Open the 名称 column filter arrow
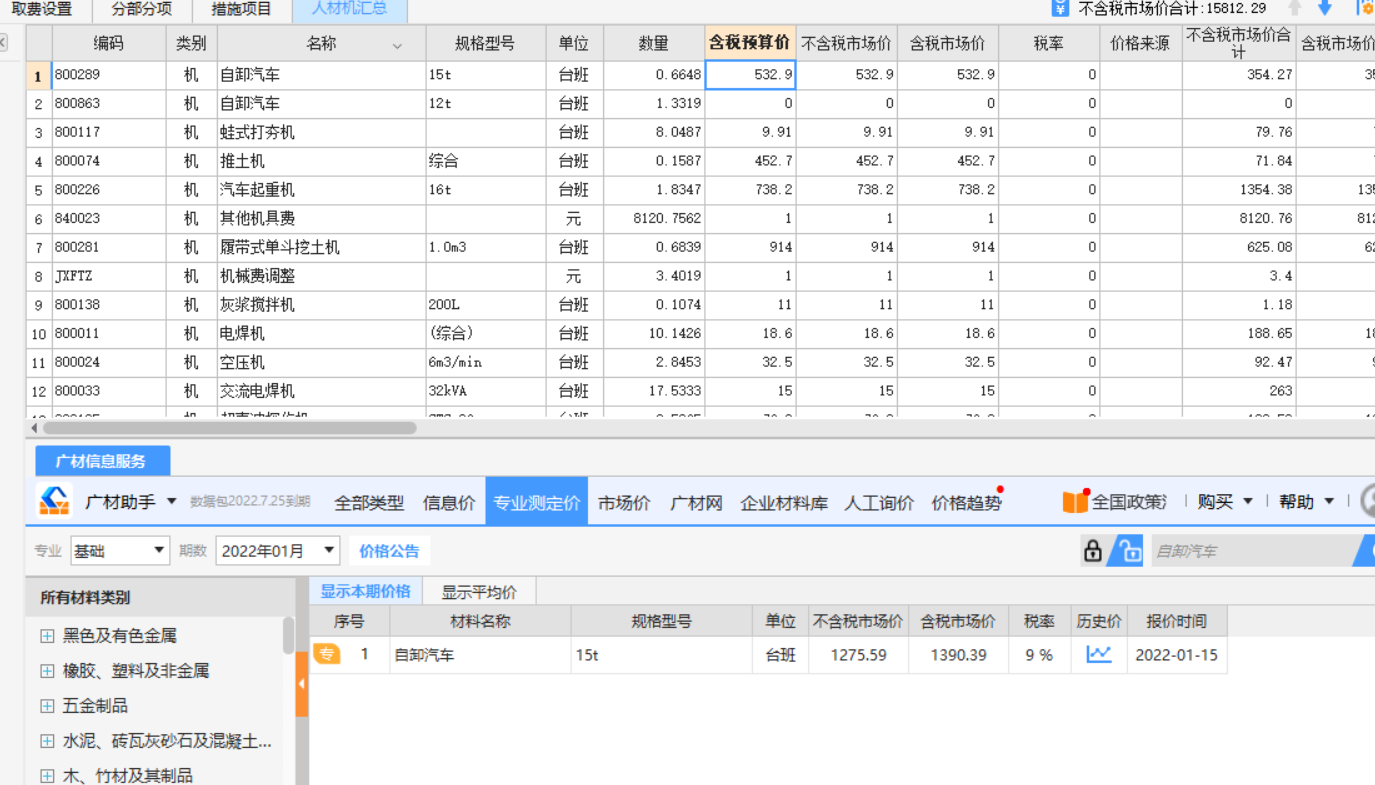 point(398,46)
